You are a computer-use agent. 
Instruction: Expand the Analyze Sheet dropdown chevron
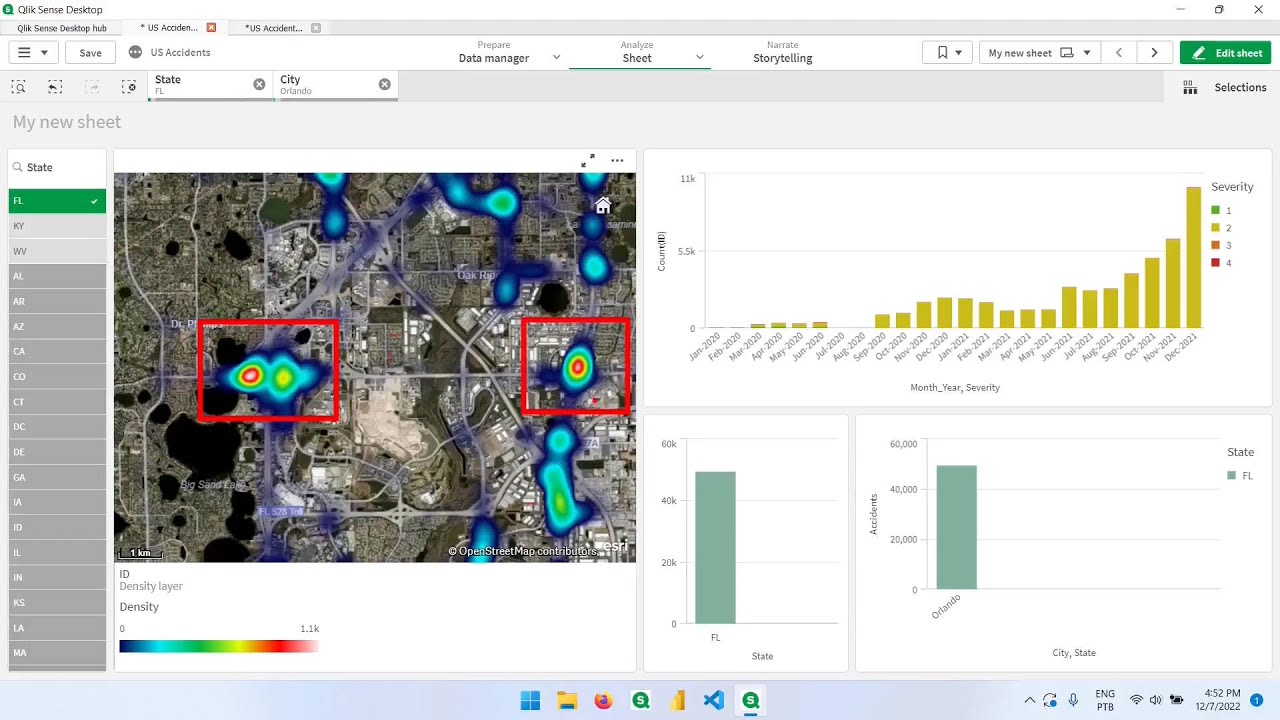coord(700,58)
